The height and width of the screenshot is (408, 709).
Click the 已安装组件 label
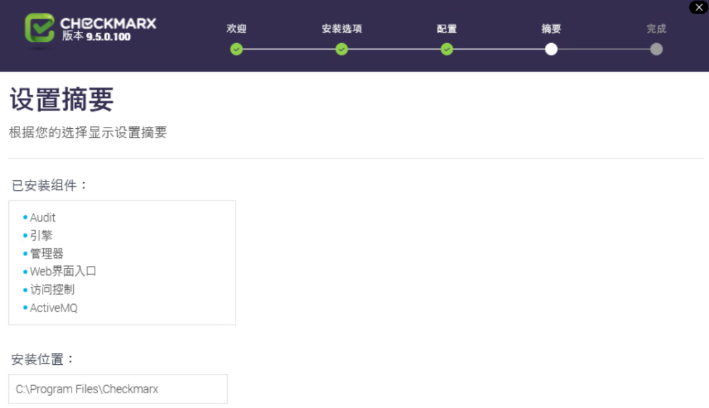49,185
